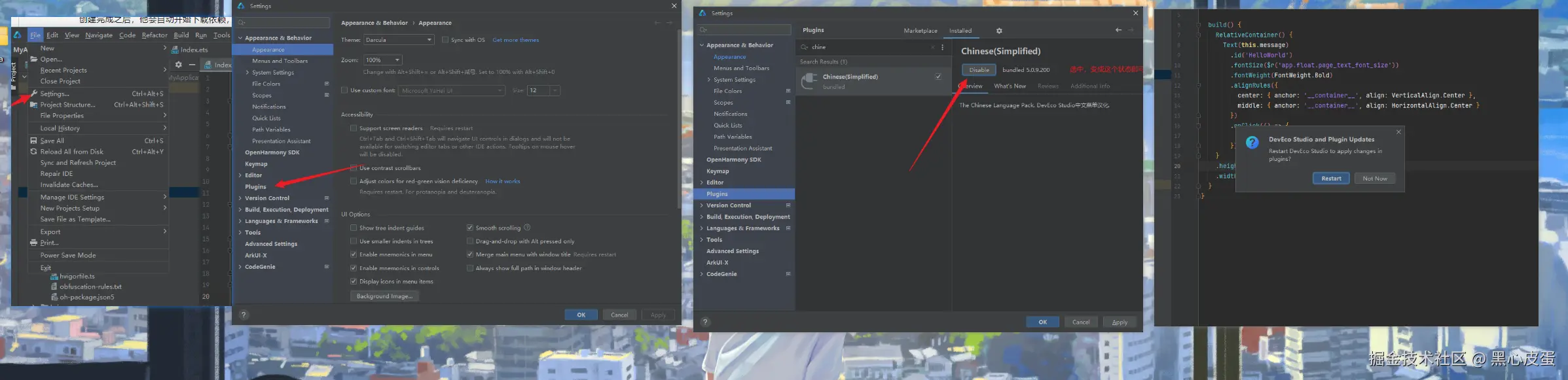
Task: Click the minus hide icon beside the Project panel gear
Action: pyautogui.click(x=192, y=65)
